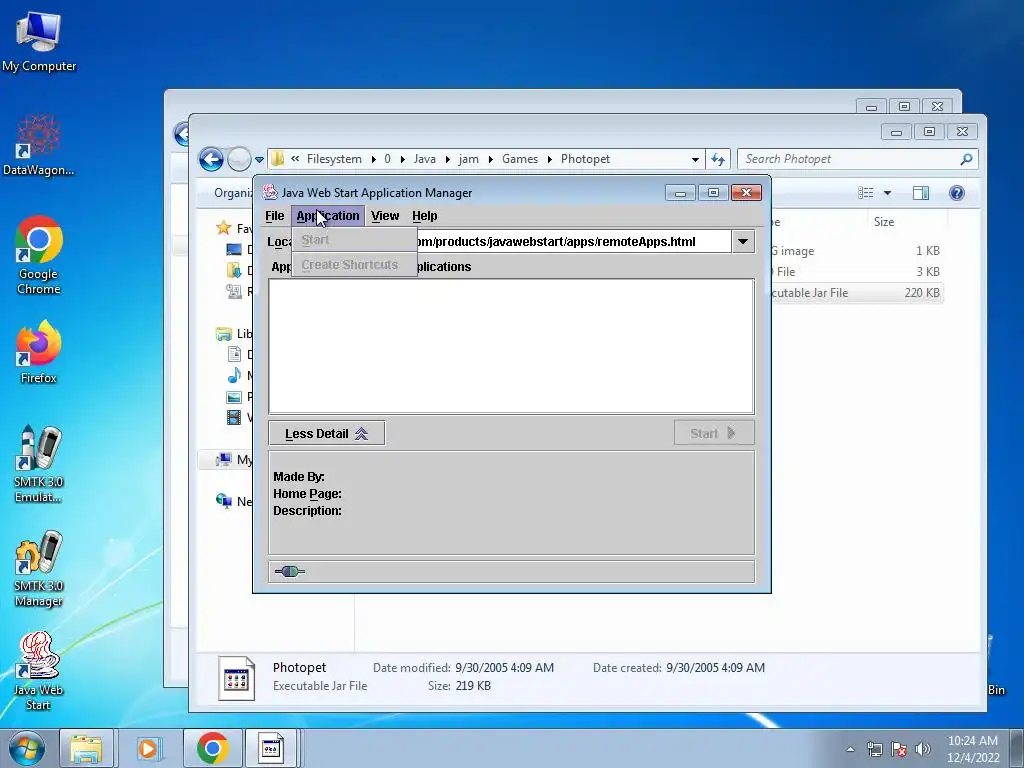This screenshot has height=768, width=1024.
Task: Maximize the Java Web Start Application Manager
Action: (x=713, y=193)
